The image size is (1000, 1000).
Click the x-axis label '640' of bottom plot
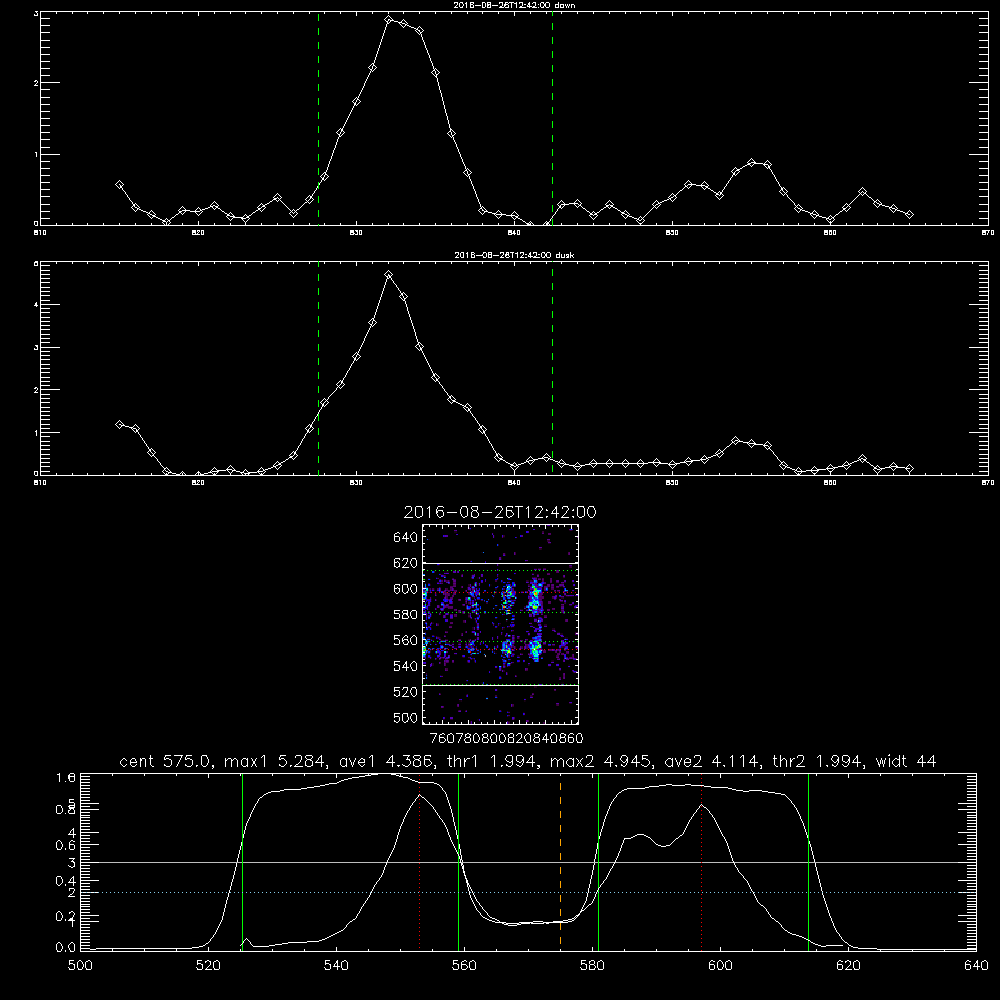pyautogui.click(x=976, y=966)
